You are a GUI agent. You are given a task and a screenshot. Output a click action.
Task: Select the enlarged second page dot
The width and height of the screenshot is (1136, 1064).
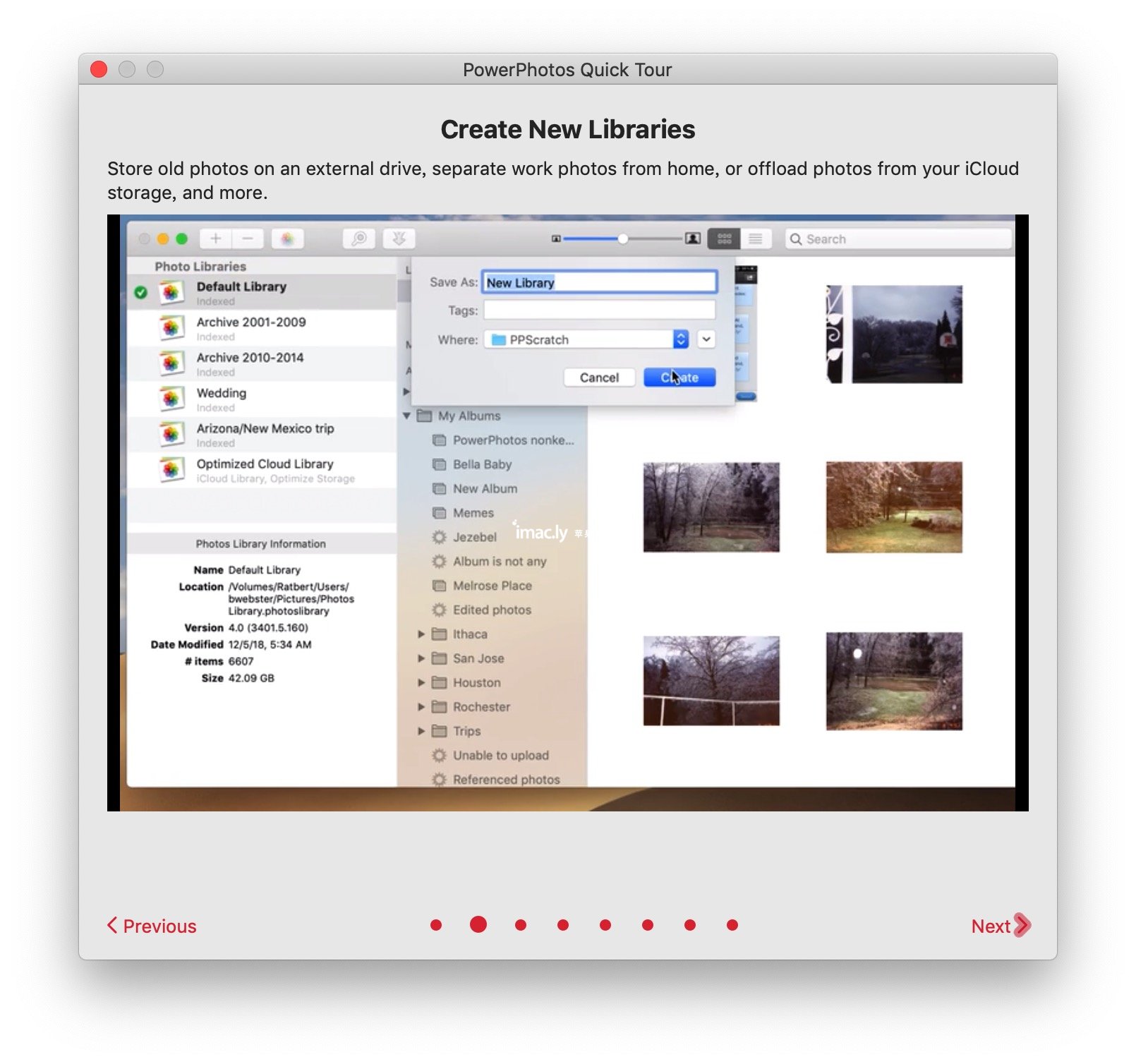tap(478, 924)
